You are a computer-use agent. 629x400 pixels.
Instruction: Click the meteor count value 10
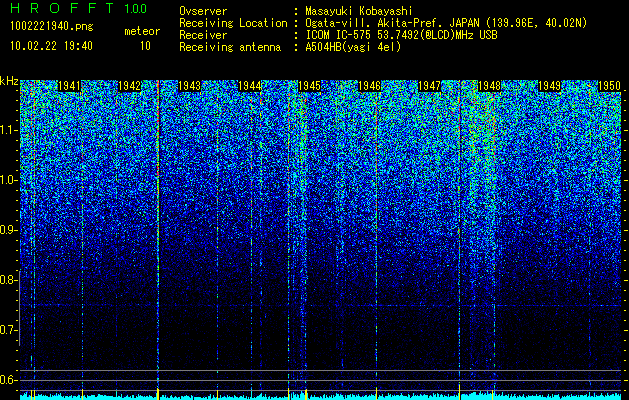(145, 45)
